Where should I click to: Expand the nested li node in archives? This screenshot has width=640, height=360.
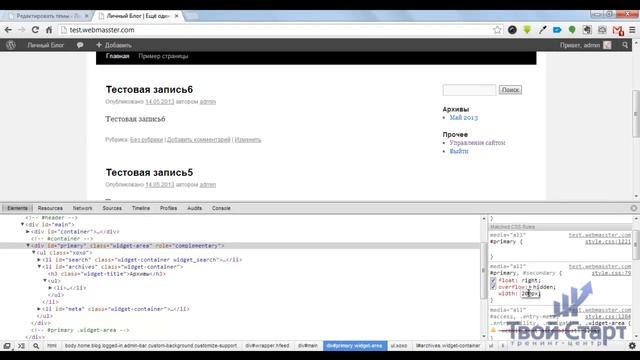coord(51,288)
